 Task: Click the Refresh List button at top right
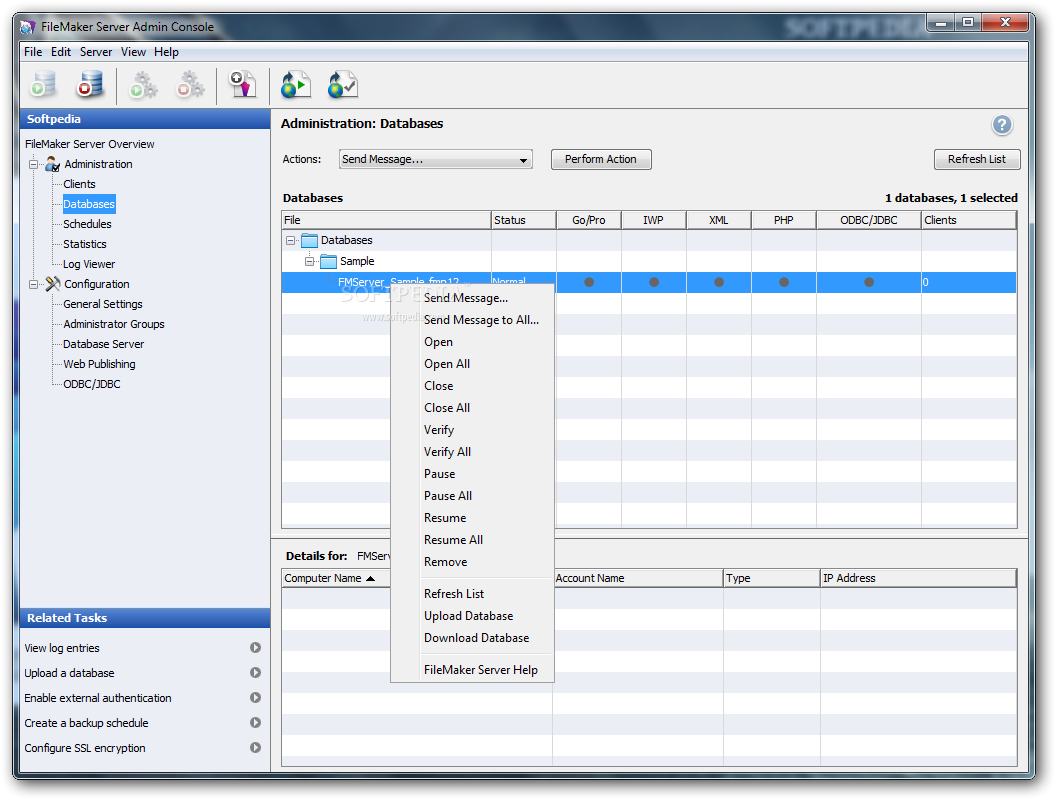point(977,160)
